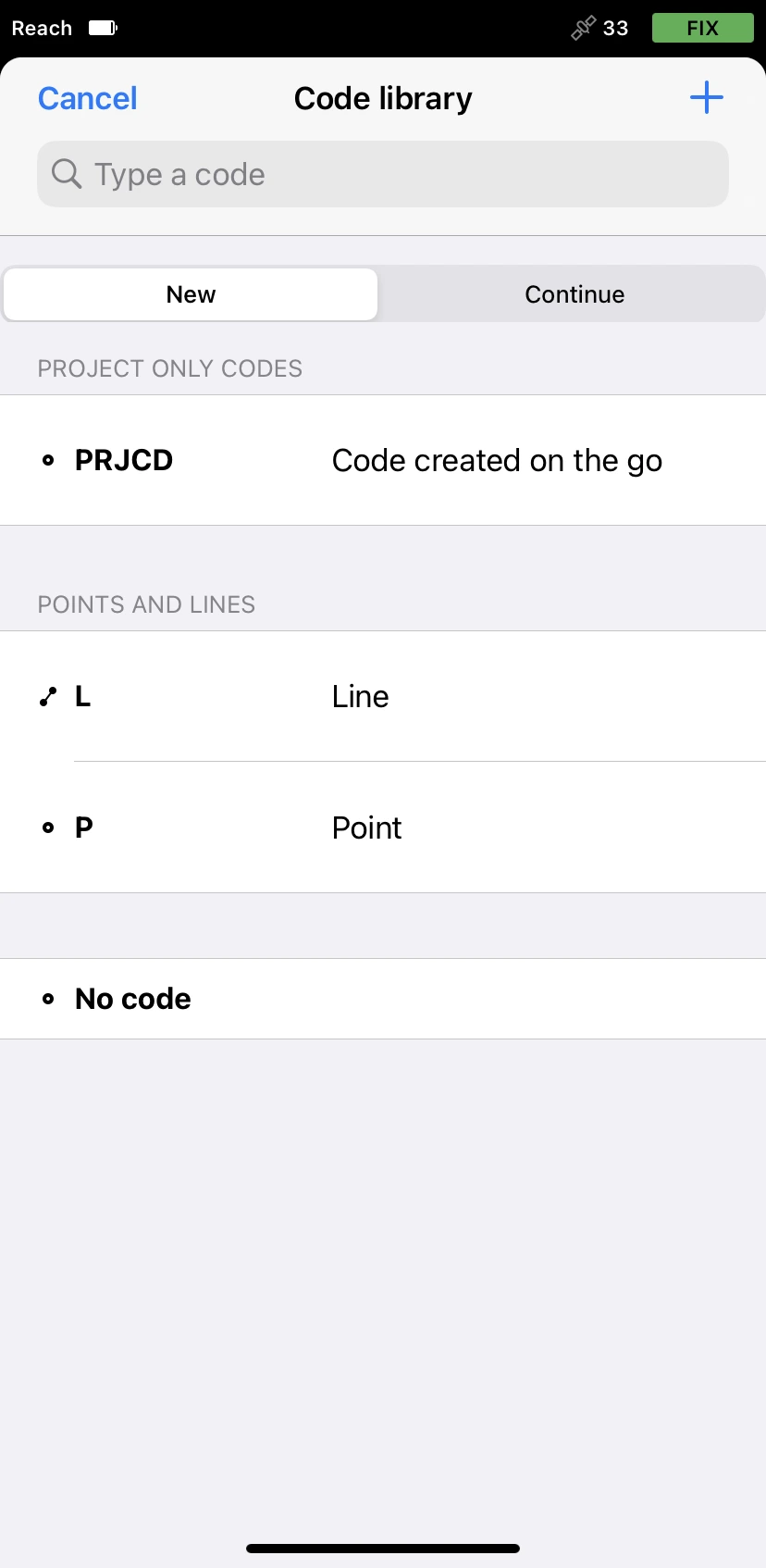The width and height of the screenshot is (766, 1568).
Task: Tap the Reach receiver label
Action: point(42,28)
